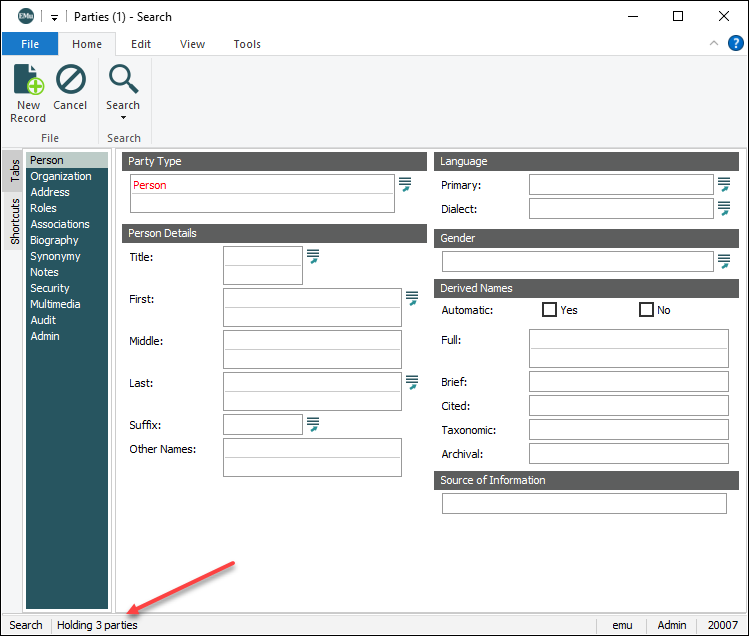749x636 pixels.
Task: Click the Last name input field
Action: pyautogui.click(x=312, y=382)
